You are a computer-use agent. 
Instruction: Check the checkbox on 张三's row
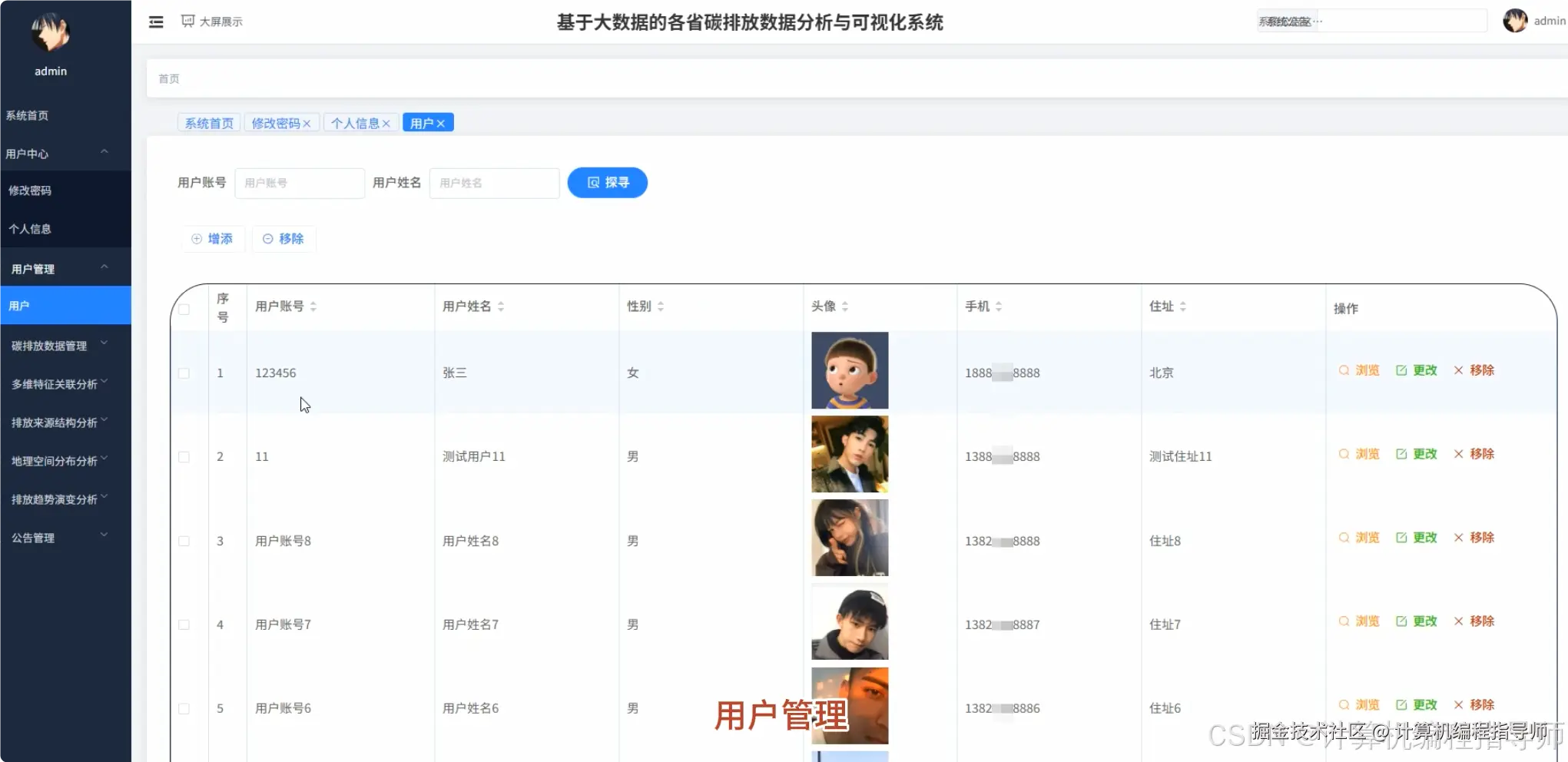(184, 373)
